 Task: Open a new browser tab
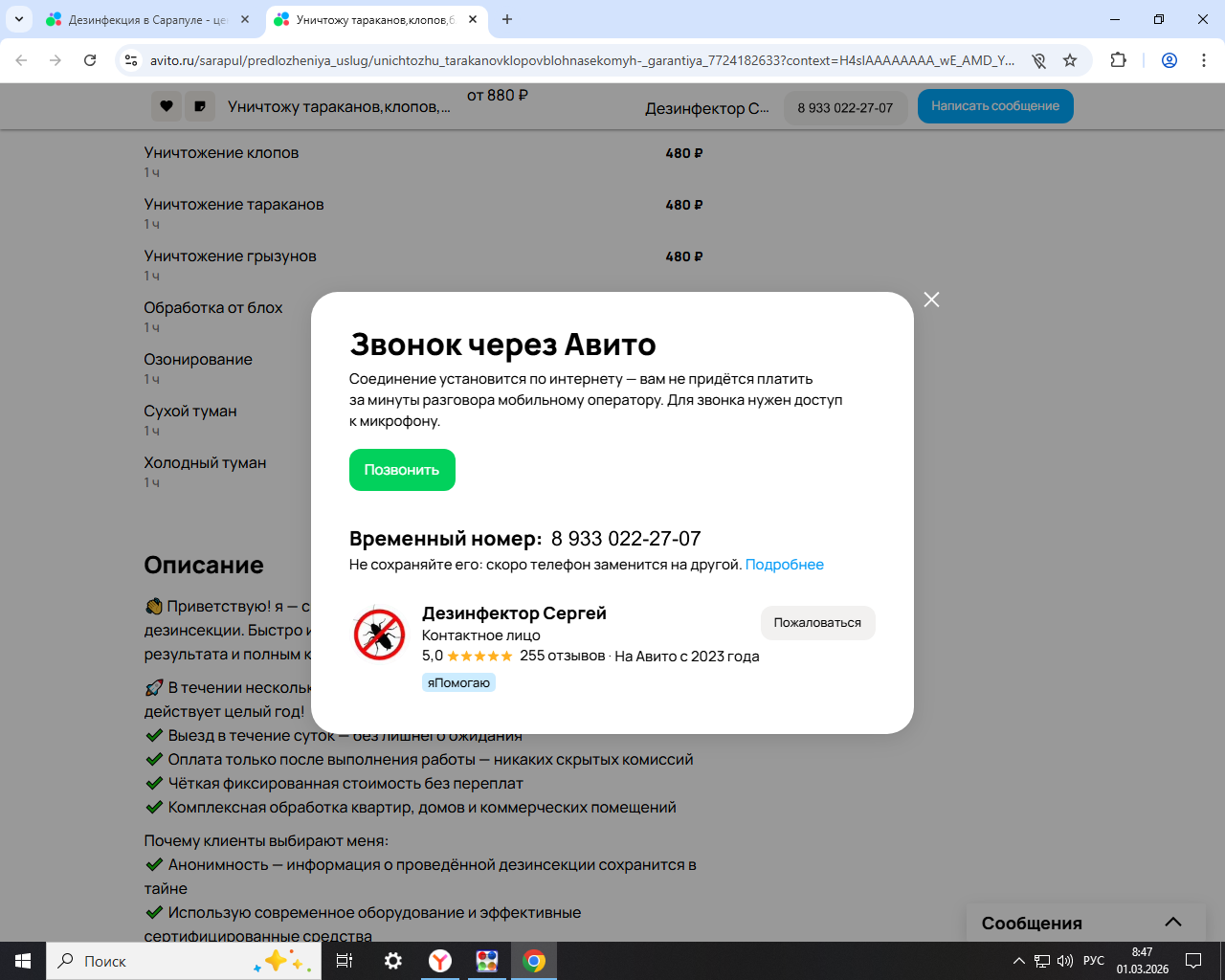[x=507, y=19]
